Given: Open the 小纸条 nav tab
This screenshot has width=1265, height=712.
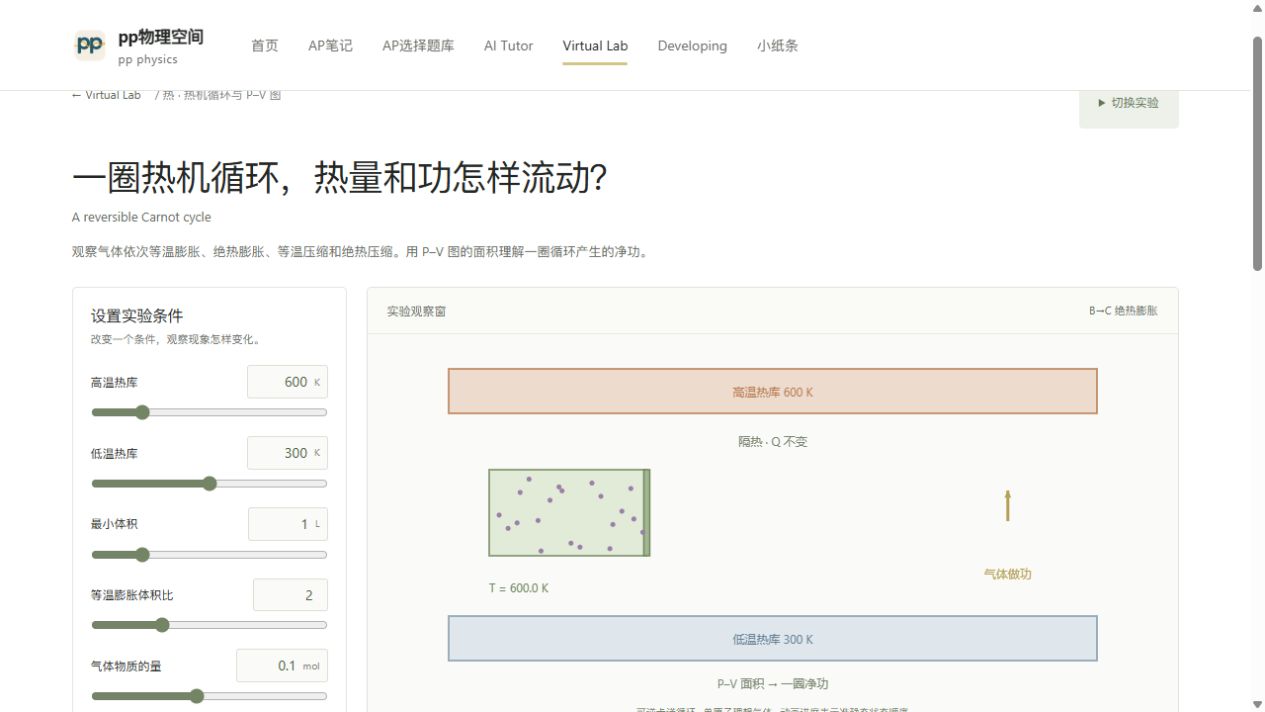Looking at the screenshot, I should pos(777,46).
